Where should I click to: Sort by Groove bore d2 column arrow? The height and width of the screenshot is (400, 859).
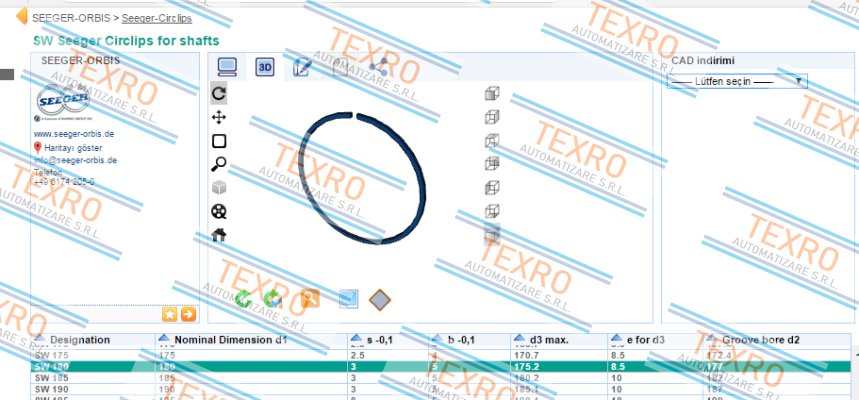click(x=712, y=339)
